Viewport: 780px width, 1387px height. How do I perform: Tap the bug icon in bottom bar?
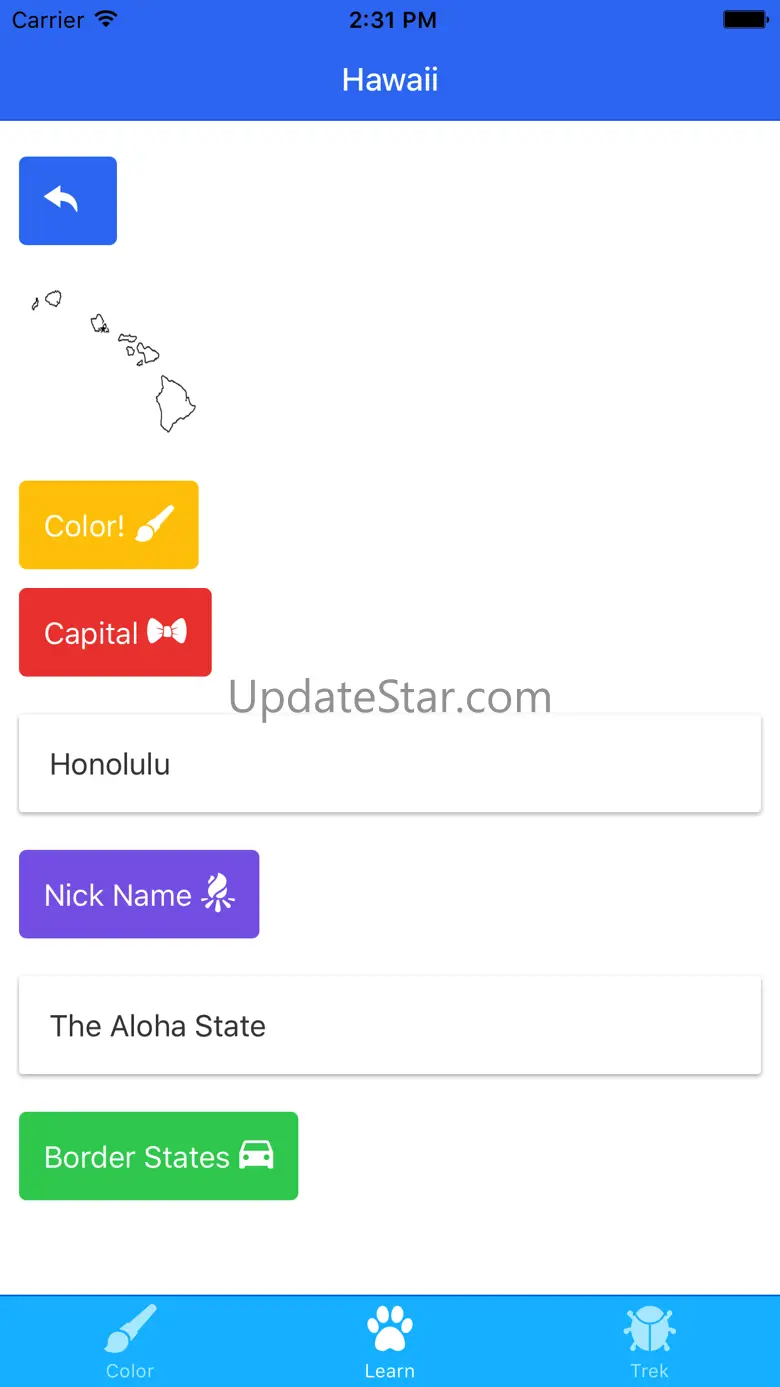[x=649, y=1330]
